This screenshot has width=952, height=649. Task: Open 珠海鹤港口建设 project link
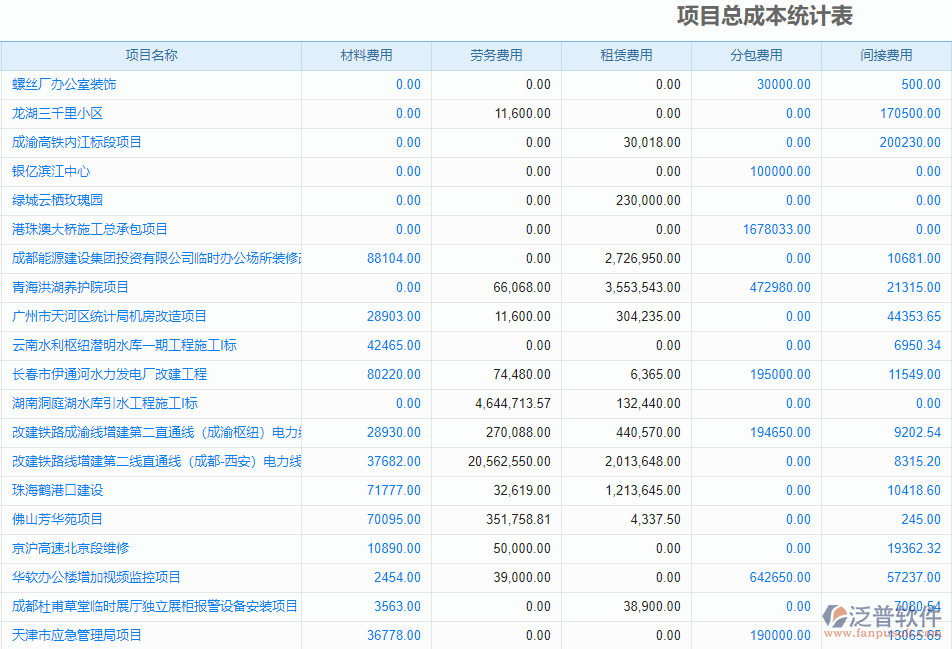pyautogui.click(x=56, y=490)
